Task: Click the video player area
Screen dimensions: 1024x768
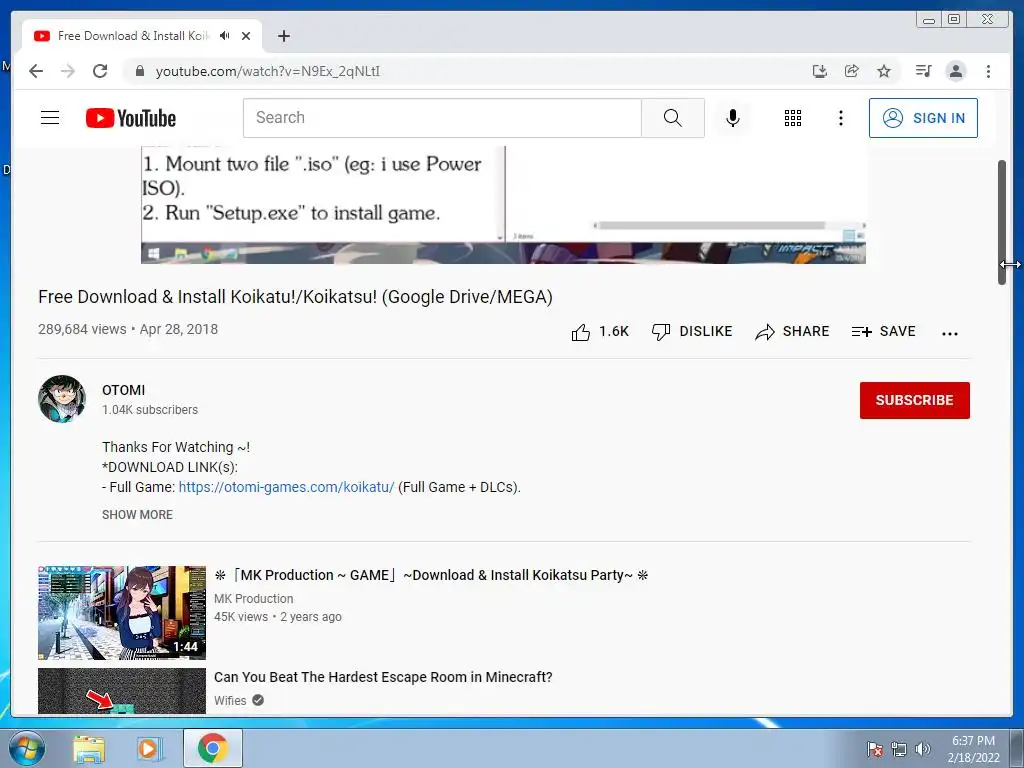Action: (x=504, y=205)
